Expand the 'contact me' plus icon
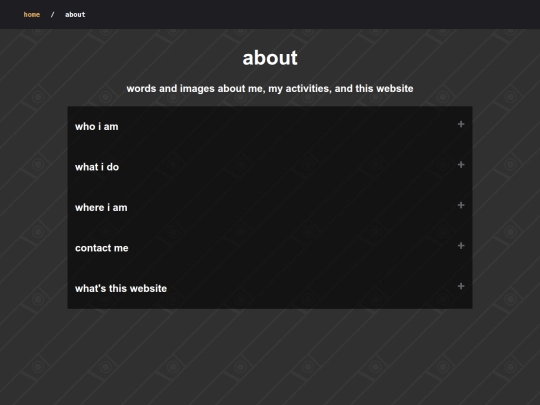The image size is (540, 405). pyautogui.click(x=461, y=246)
